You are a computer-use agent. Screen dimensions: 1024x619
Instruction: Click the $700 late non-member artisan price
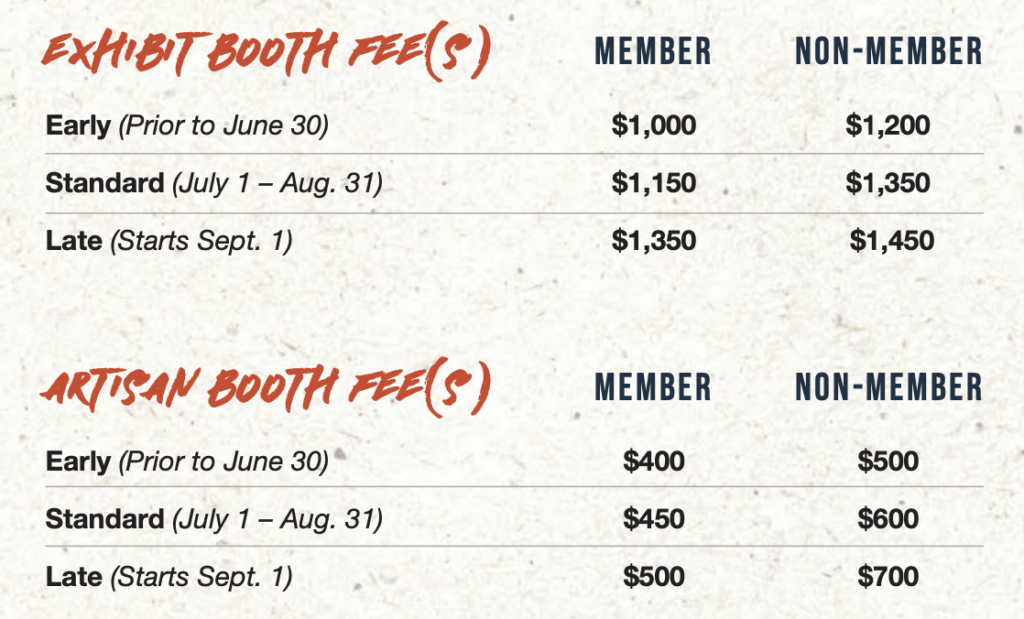click(888, 577)
